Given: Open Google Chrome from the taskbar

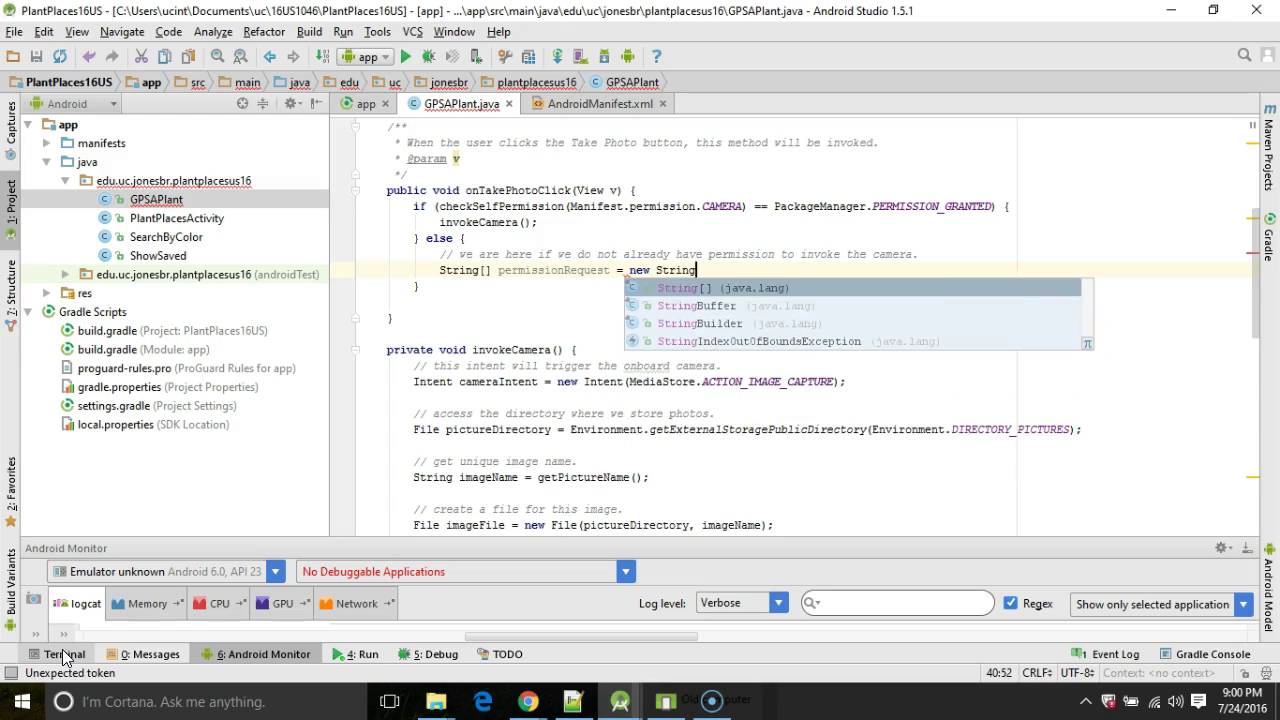Looking at the screenshot, I should point(528,701).
